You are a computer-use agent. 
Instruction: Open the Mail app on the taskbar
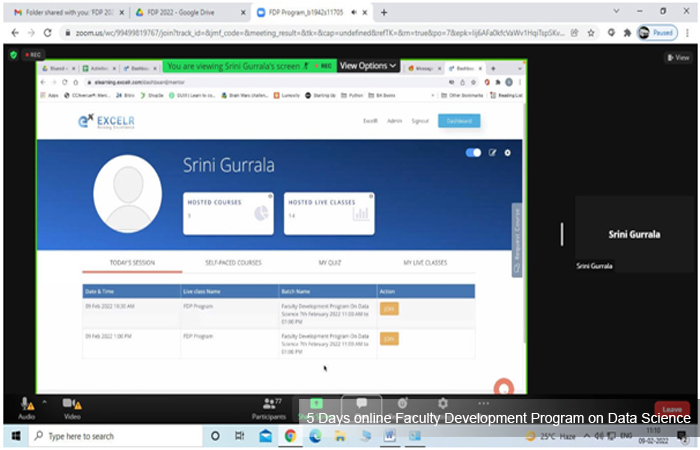[x=265, y=436]
